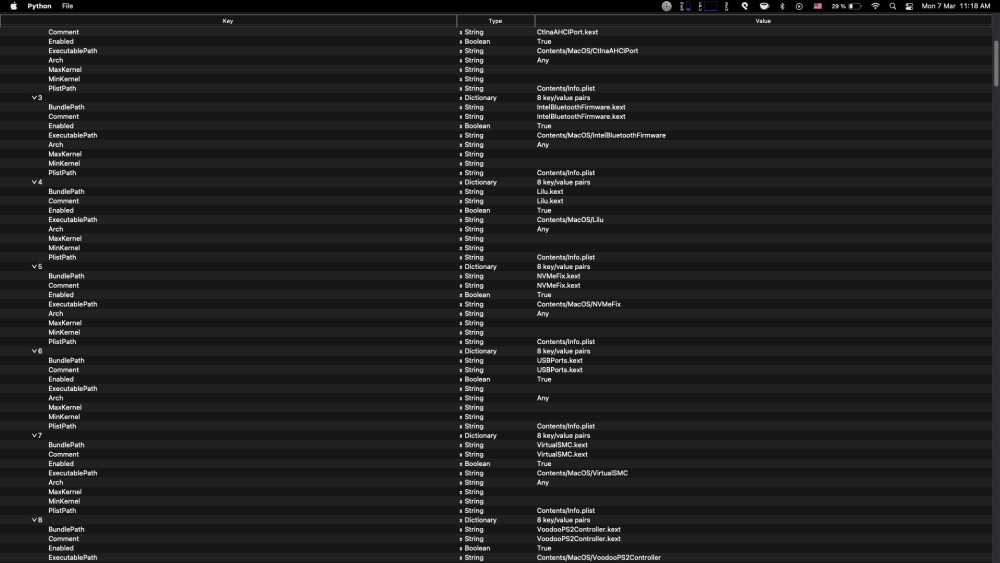Viewport: 1000px width, 563px height.
Task: Click the coffee cup menu bar icon
Action: coord(763,6)
